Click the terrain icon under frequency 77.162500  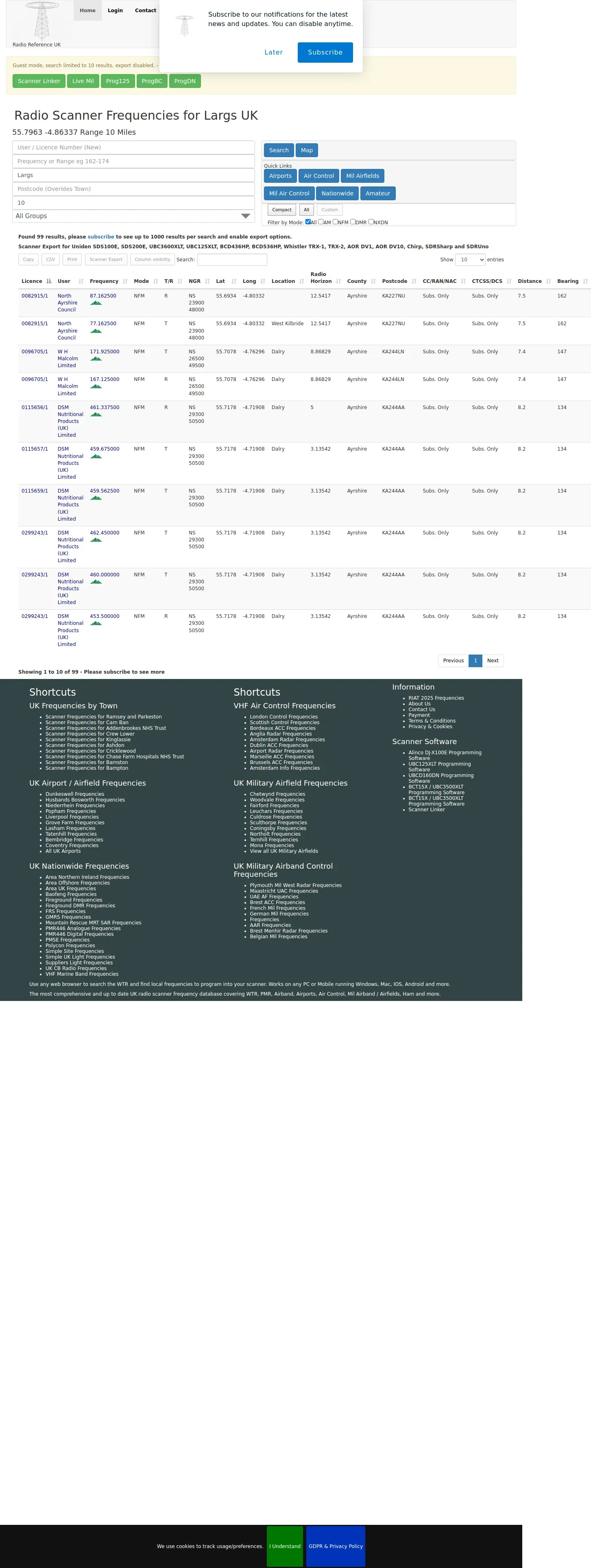click(96, 331)
